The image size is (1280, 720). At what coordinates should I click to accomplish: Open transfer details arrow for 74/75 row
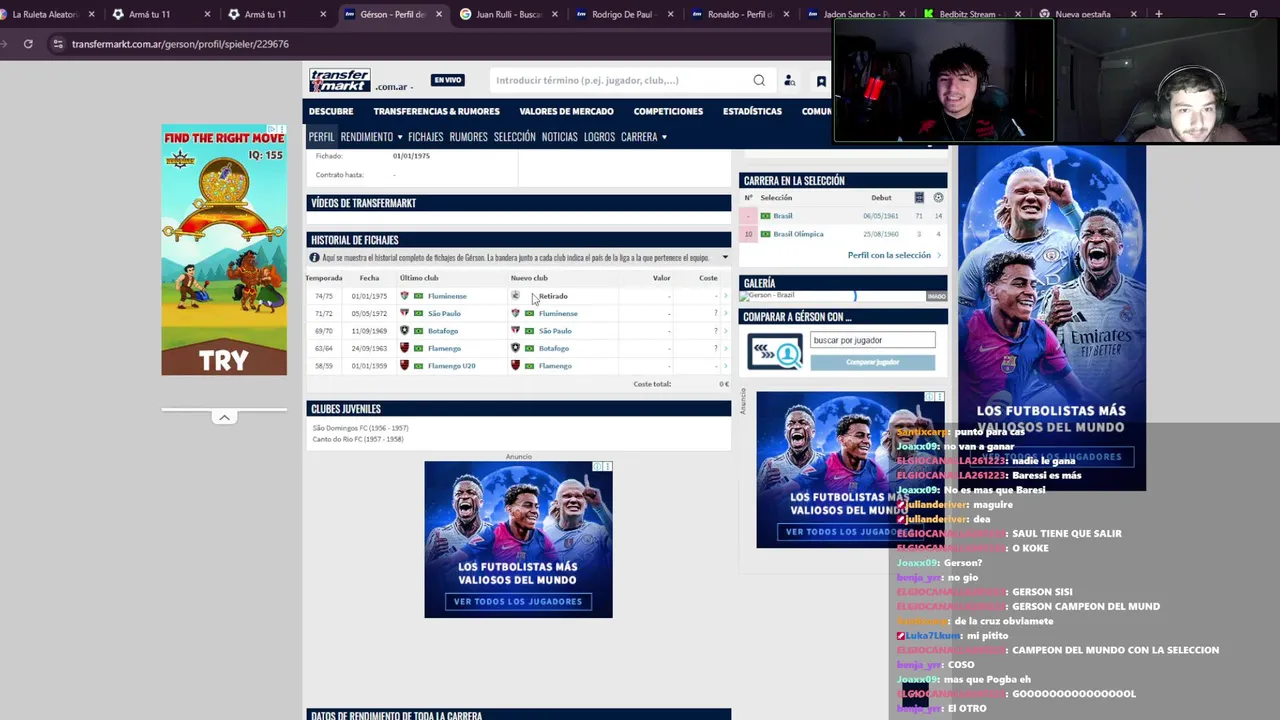(726, 296)
